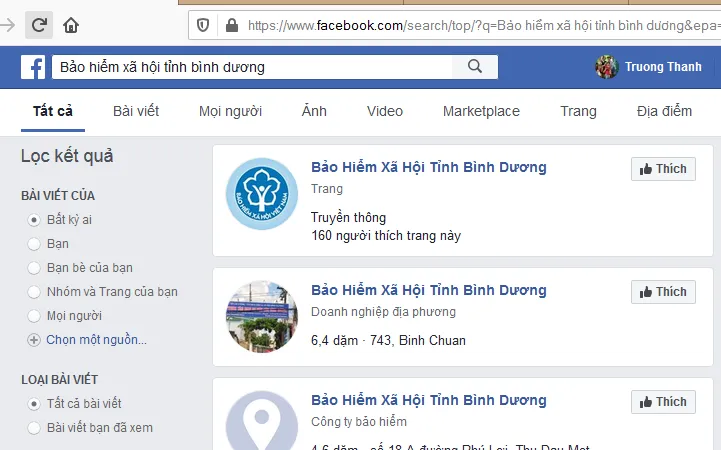Click the 'Doanh nghiệp địa phương' label
This screenshot has height=450, width=721.
(383, 312)
